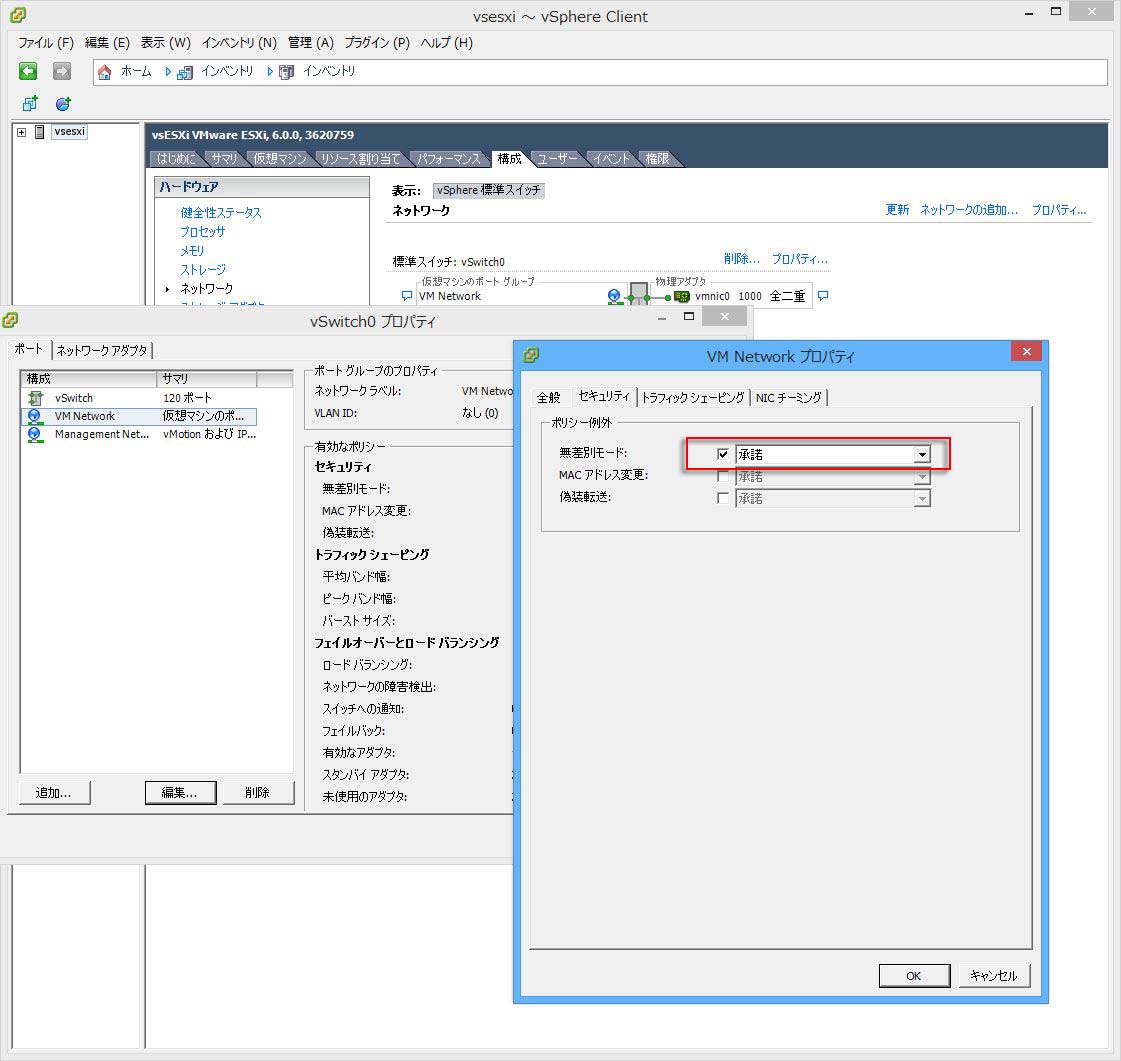Open the ヘルプ (H) menu
The image size is (1121, 1061).
[447, 43]
